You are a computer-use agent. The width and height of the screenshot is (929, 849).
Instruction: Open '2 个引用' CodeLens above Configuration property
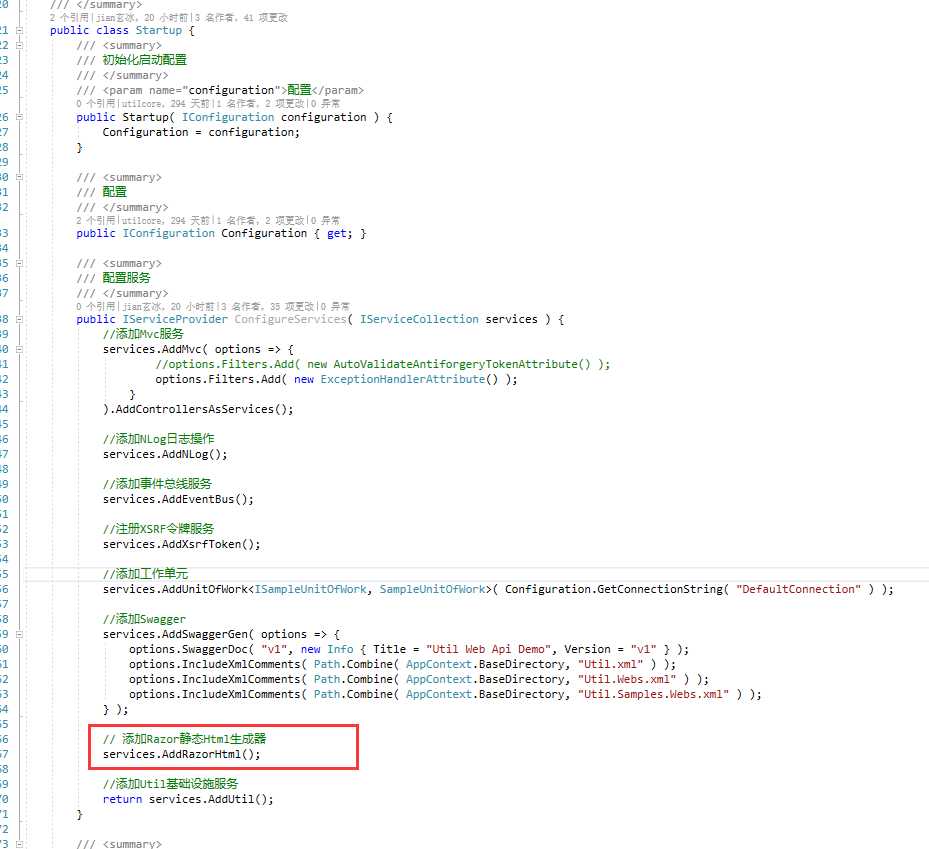(95, 220)
